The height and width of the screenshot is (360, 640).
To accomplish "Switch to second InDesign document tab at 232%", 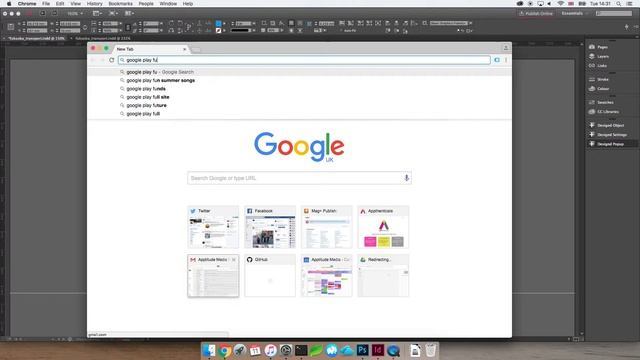I will point(103,38).
